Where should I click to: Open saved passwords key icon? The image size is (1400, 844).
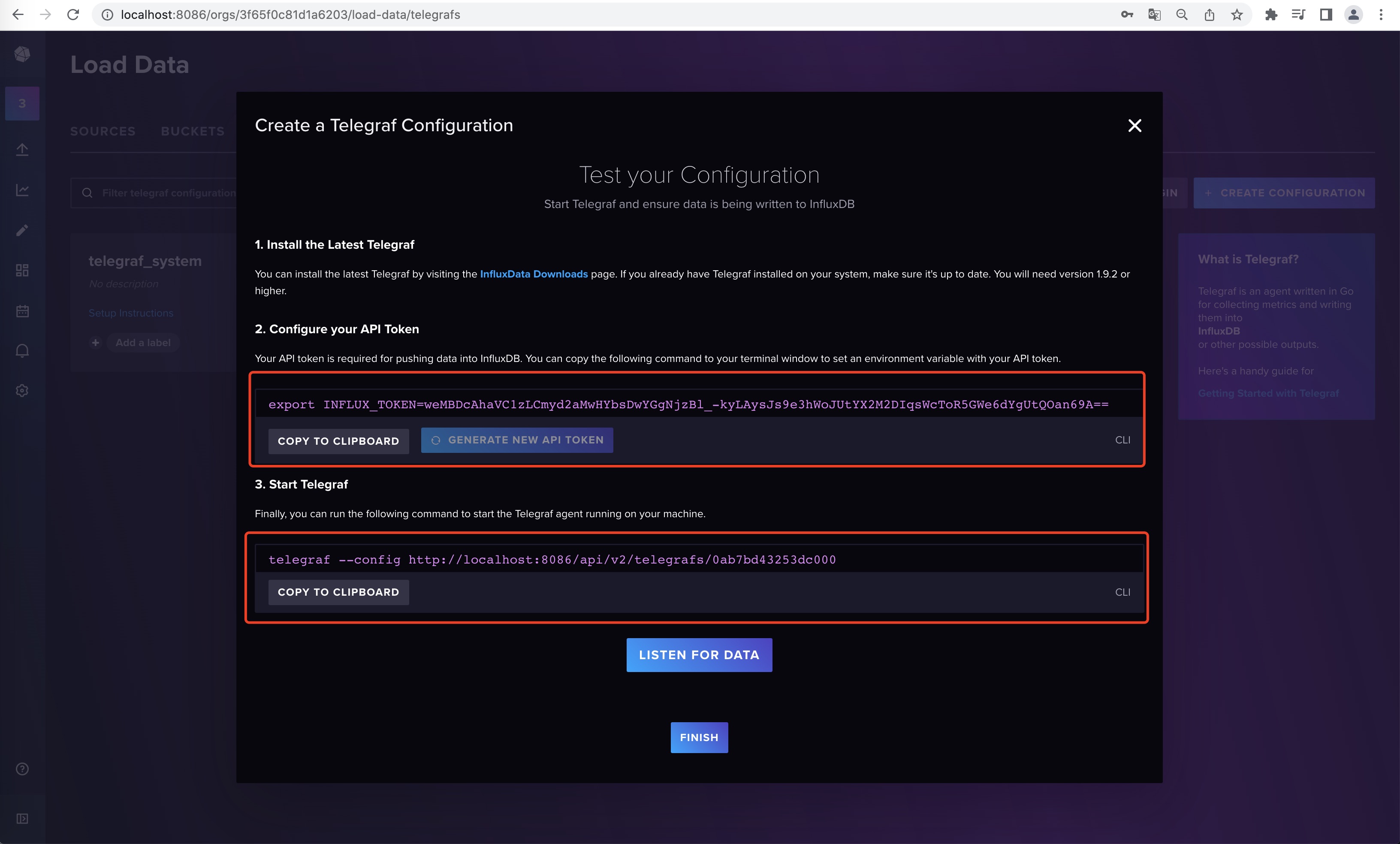point(1127,15)
